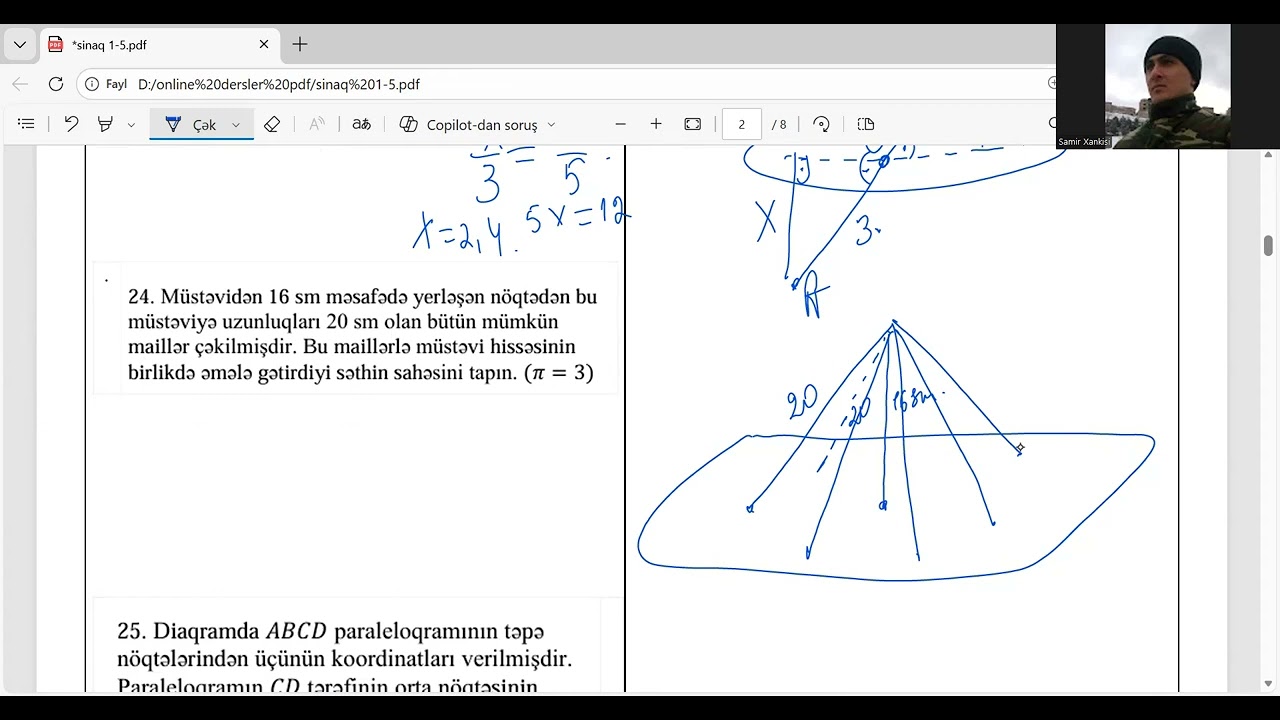Toggle the Çək draw tool
This screenshot has height=720, width=1280.
[x=190, y=124]
